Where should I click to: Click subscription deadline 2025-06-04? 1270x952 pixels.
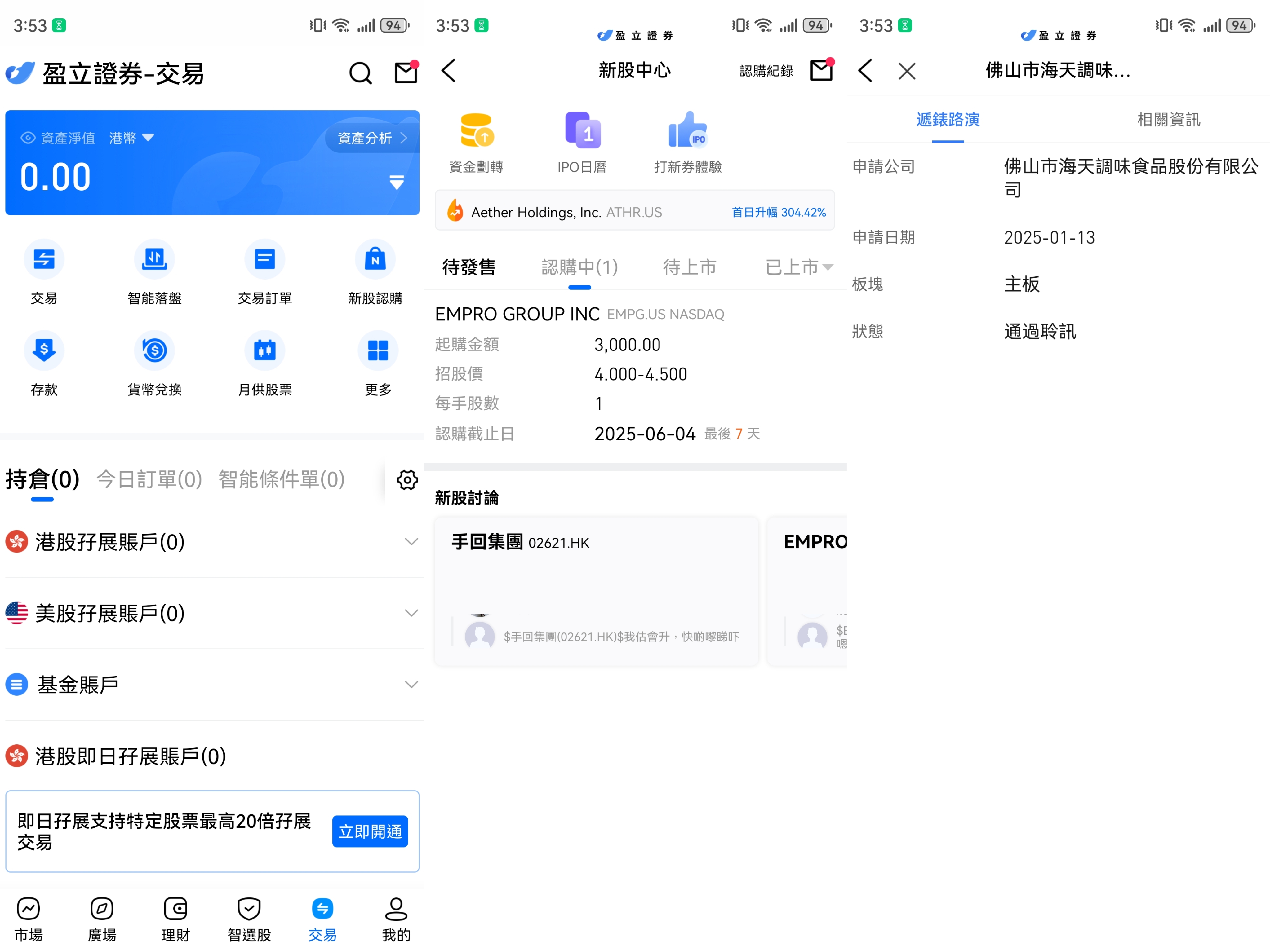(645, 433)
